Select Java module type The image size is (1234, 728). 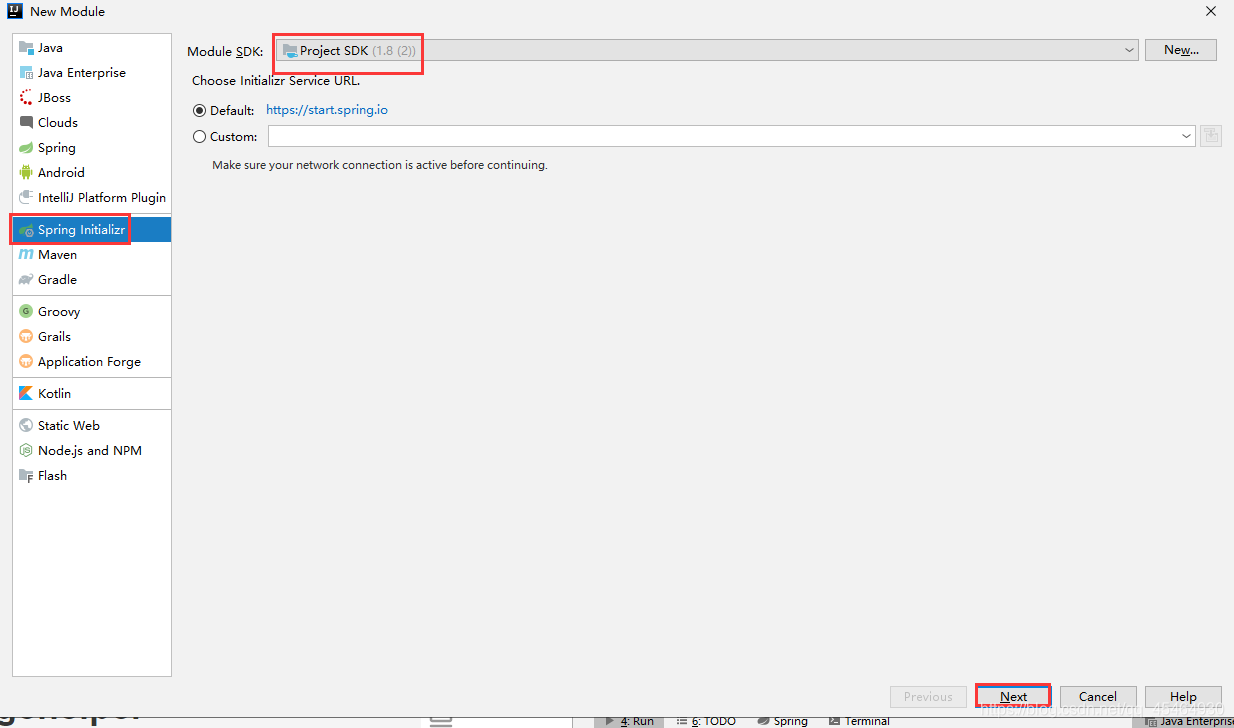[92, 48]
